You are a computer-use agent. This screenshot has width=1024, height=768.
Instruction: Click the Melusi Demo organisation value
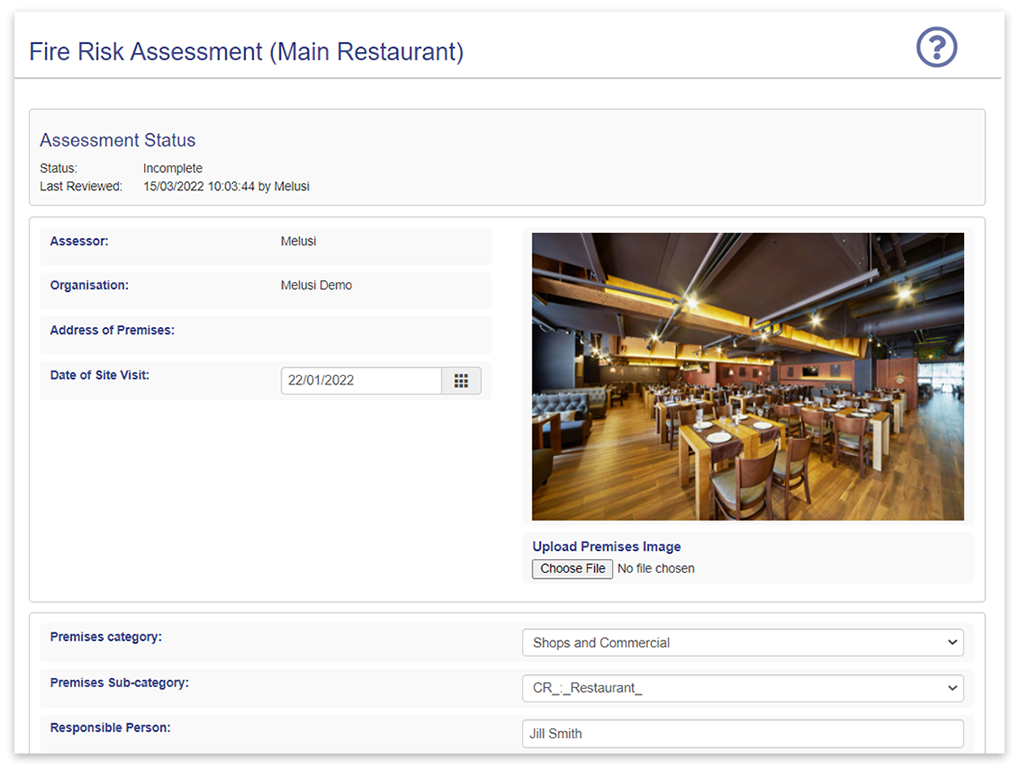(316, 285)
